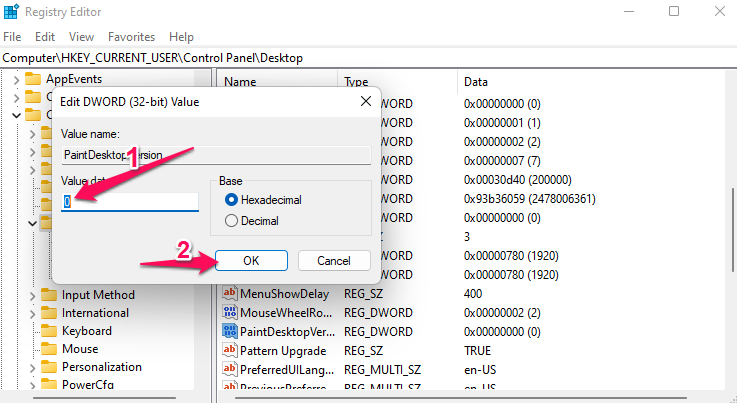737x403 pixels.
Task: Open the Favorites menu
Action: (131, 37)
